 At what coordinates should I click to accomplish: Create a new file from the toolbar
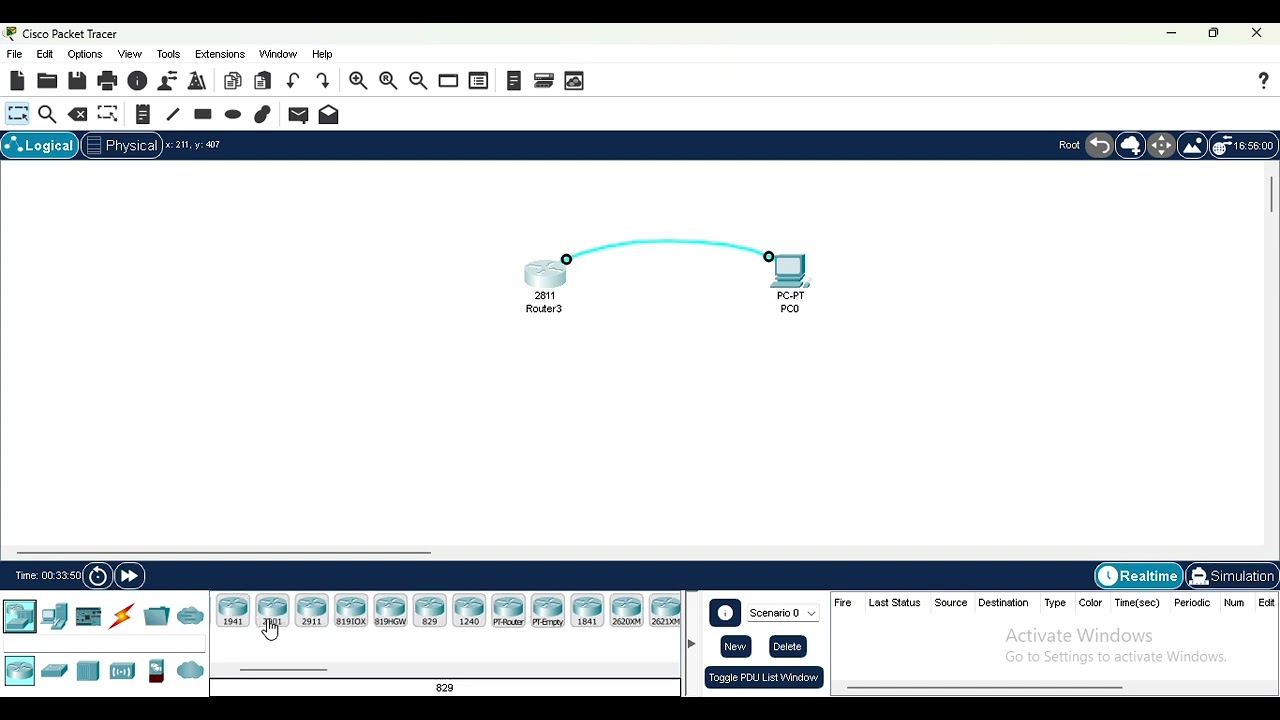(17, 81)
